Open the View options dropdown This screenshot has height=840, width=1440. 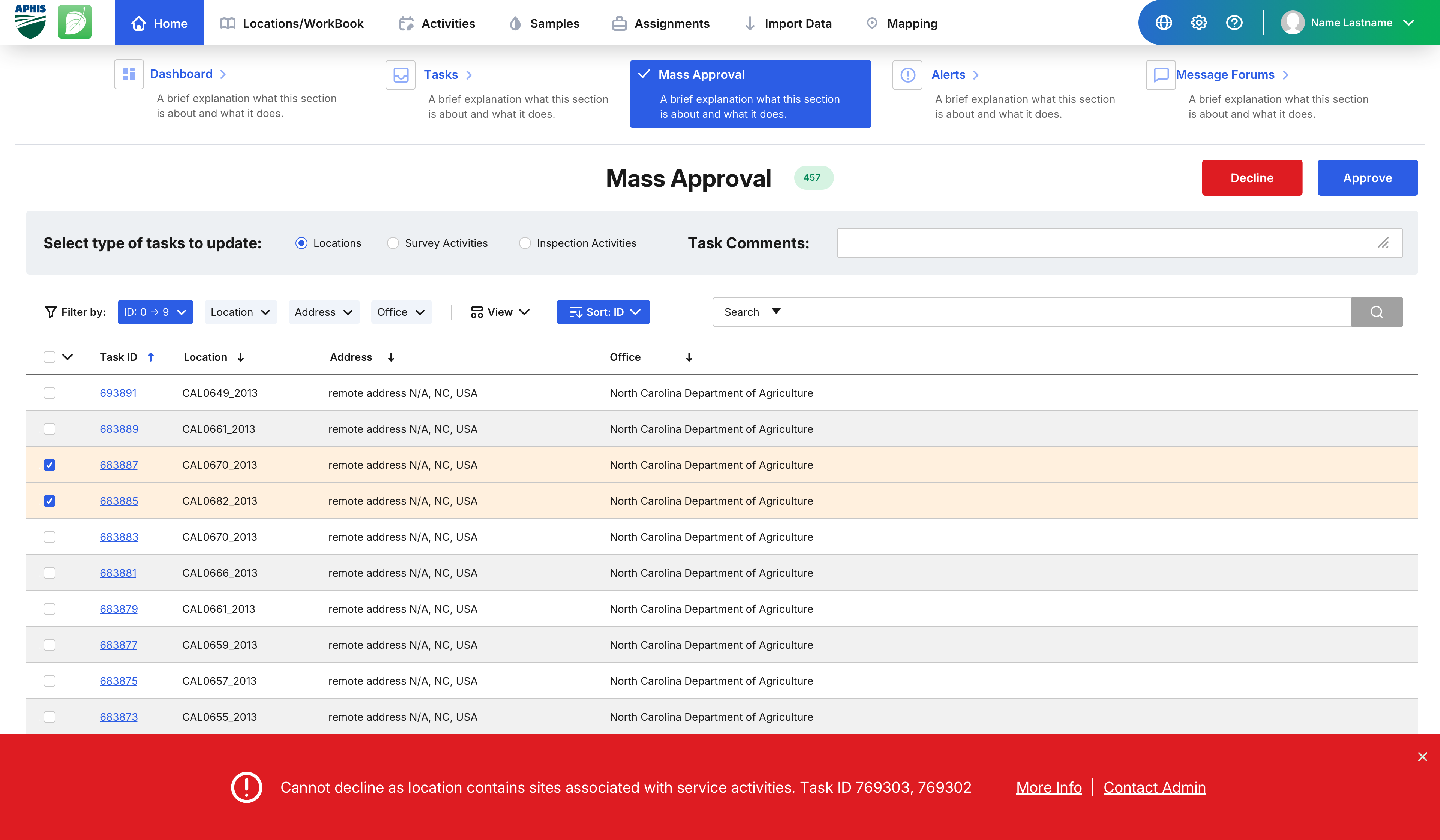point(500,312)
